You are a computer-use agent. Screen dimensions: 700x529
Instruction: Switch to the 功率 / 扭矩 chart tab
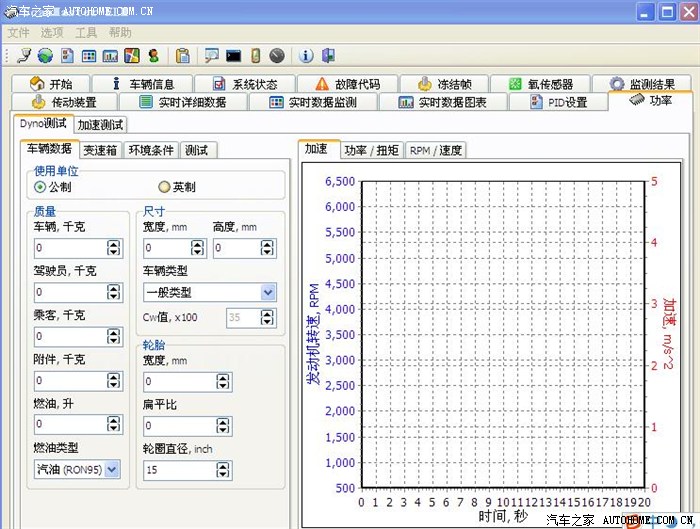[371, 150]
